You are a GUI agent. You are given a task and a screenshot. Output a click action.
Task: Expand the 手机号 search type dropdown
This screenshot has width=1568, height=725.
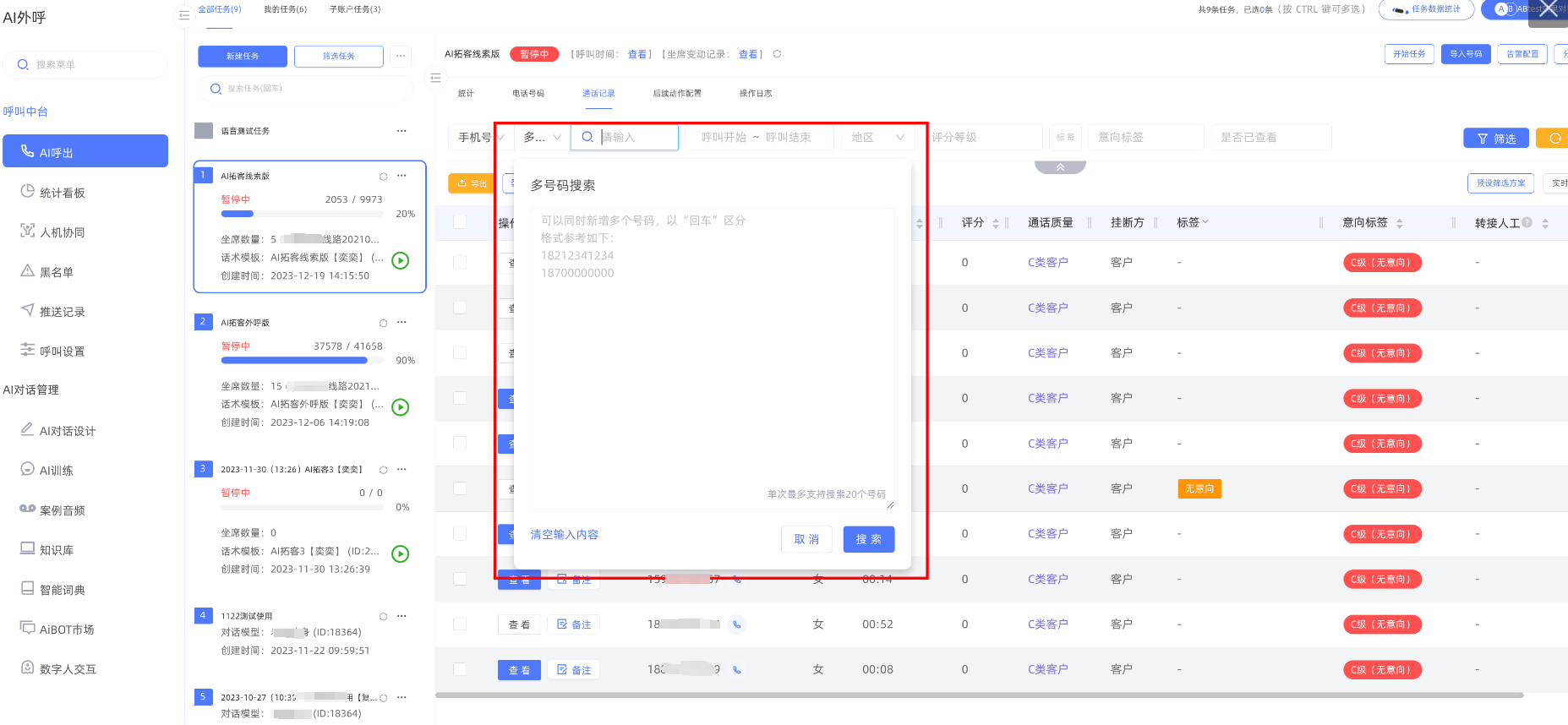pyautogui.click(x=480, y=137)
